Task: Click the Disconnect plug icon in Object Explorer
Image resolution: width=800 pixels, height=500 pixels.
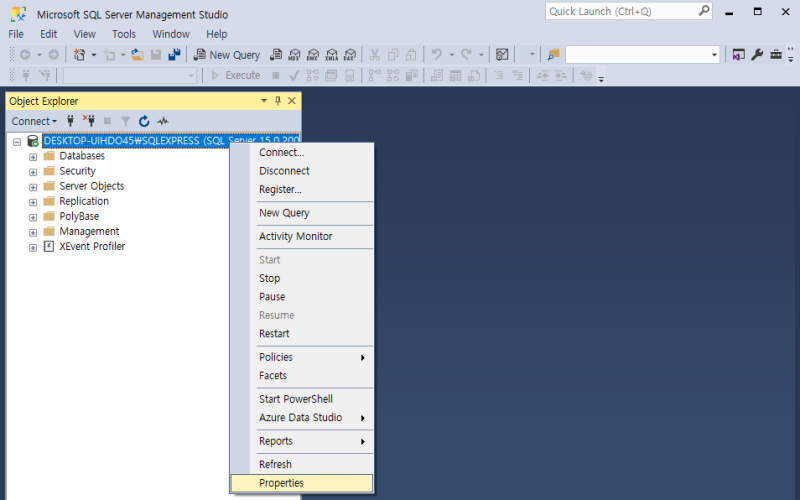Action: tap(89, 121)
